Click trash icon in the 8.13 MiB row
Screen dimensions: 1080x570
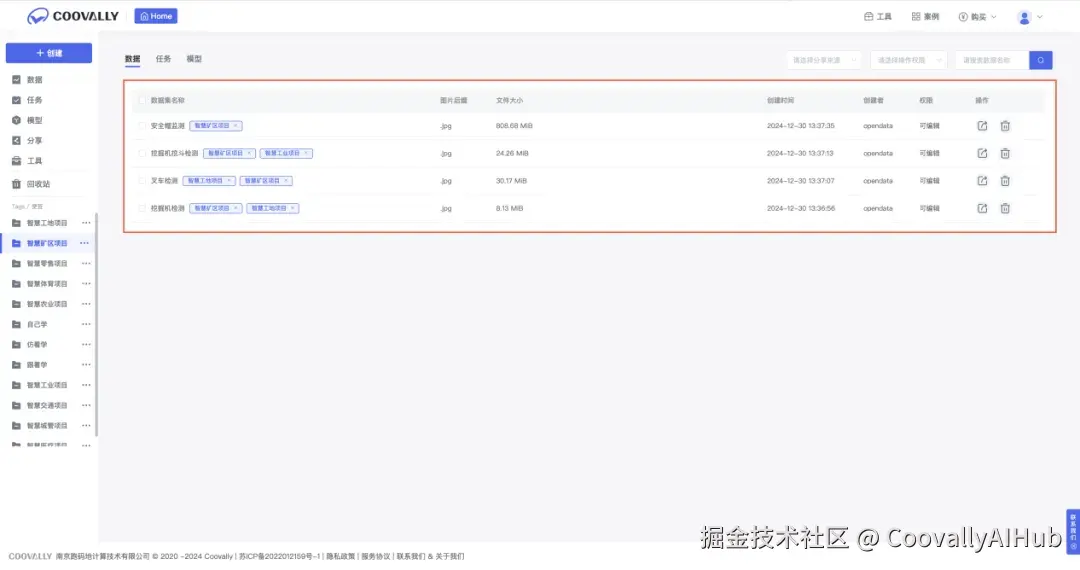1005,209
